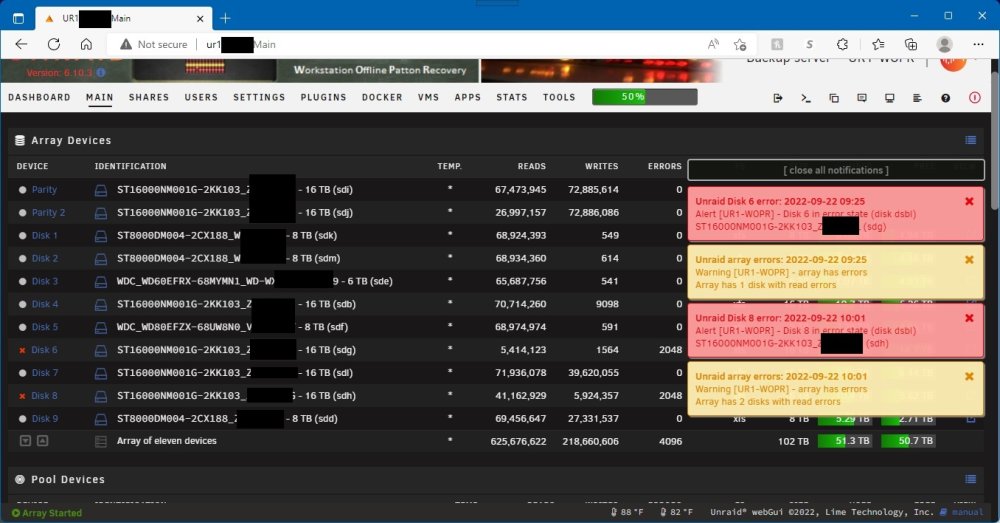Open the Edge collections icon
Viewport: 1000px width, 523px height.
click(x=911, y=44)
